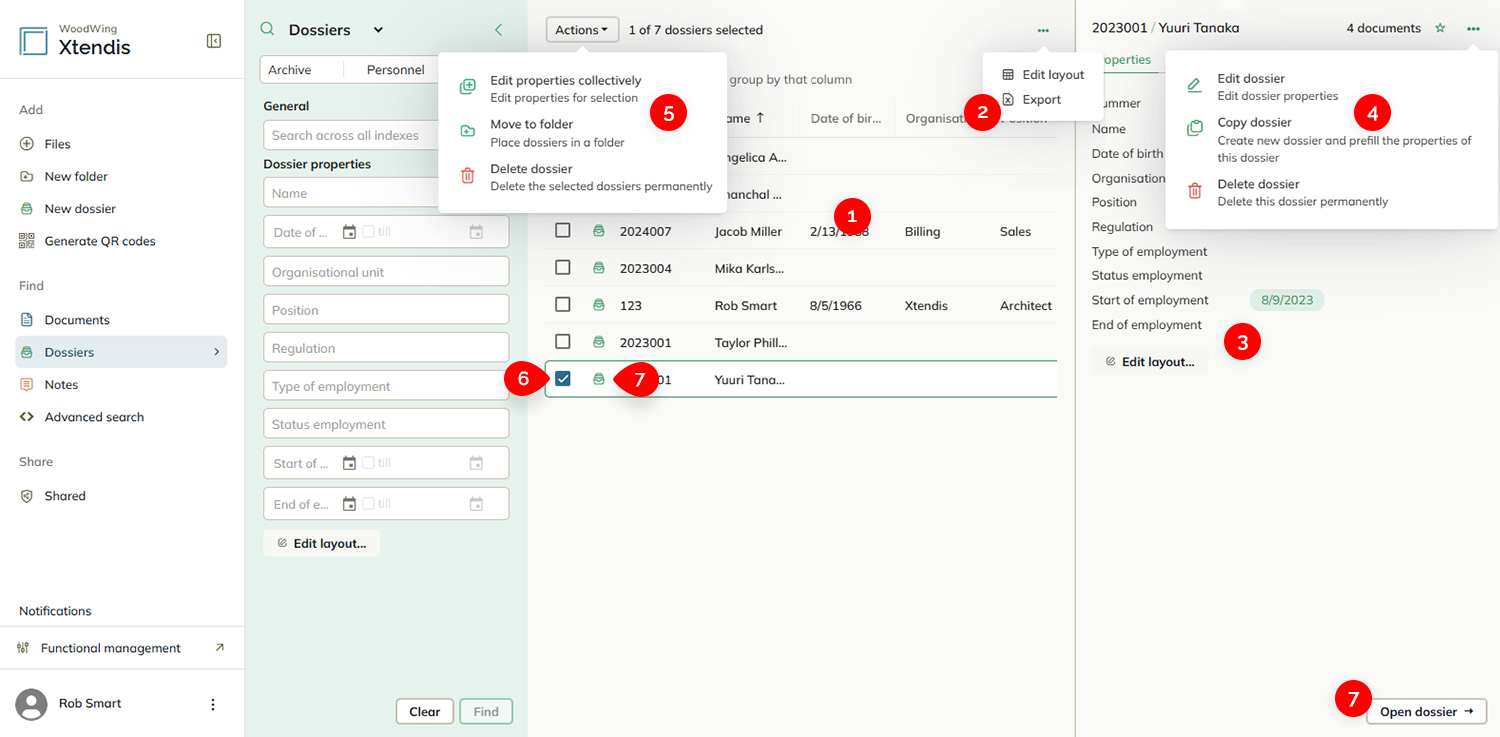This screenshot has height=737, width=1500.
Task: Choose Add Files in the sidebar
Action: click(45, 144)
